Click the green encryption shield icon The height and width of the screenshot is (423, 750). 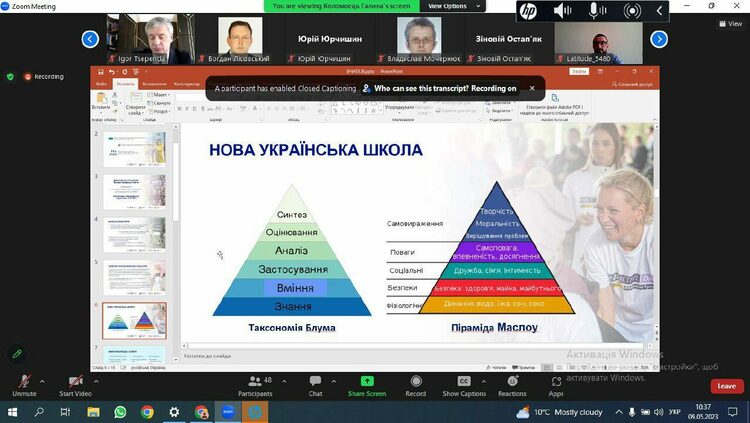click(x=11, y=76)
